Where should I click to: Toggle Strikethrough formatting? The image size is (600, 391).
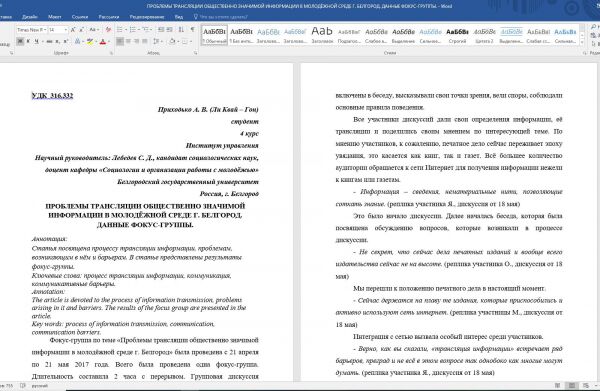tap(49, 41)
